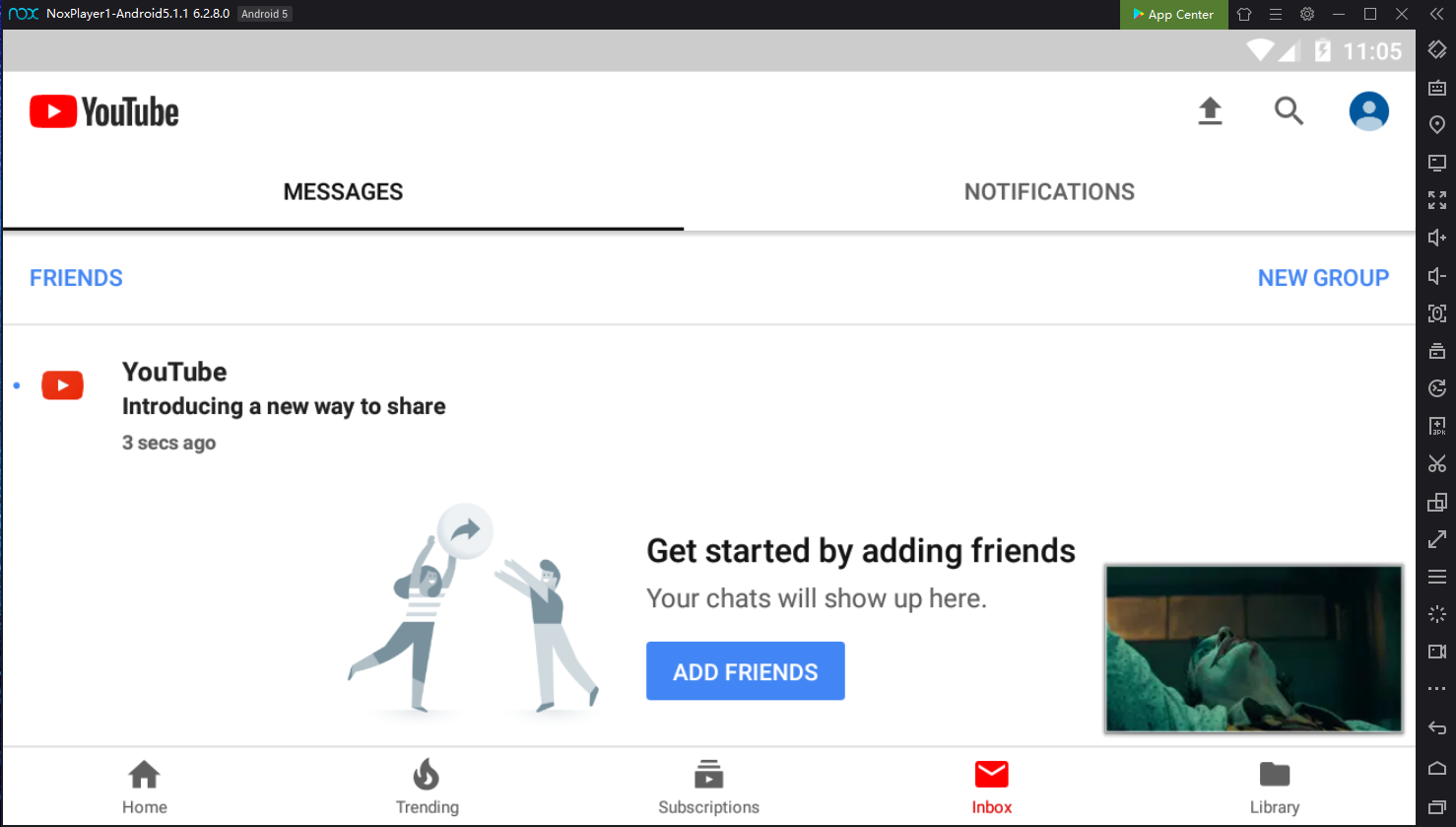
Task: Go to the Trending tab
Action: pos(428,788)
